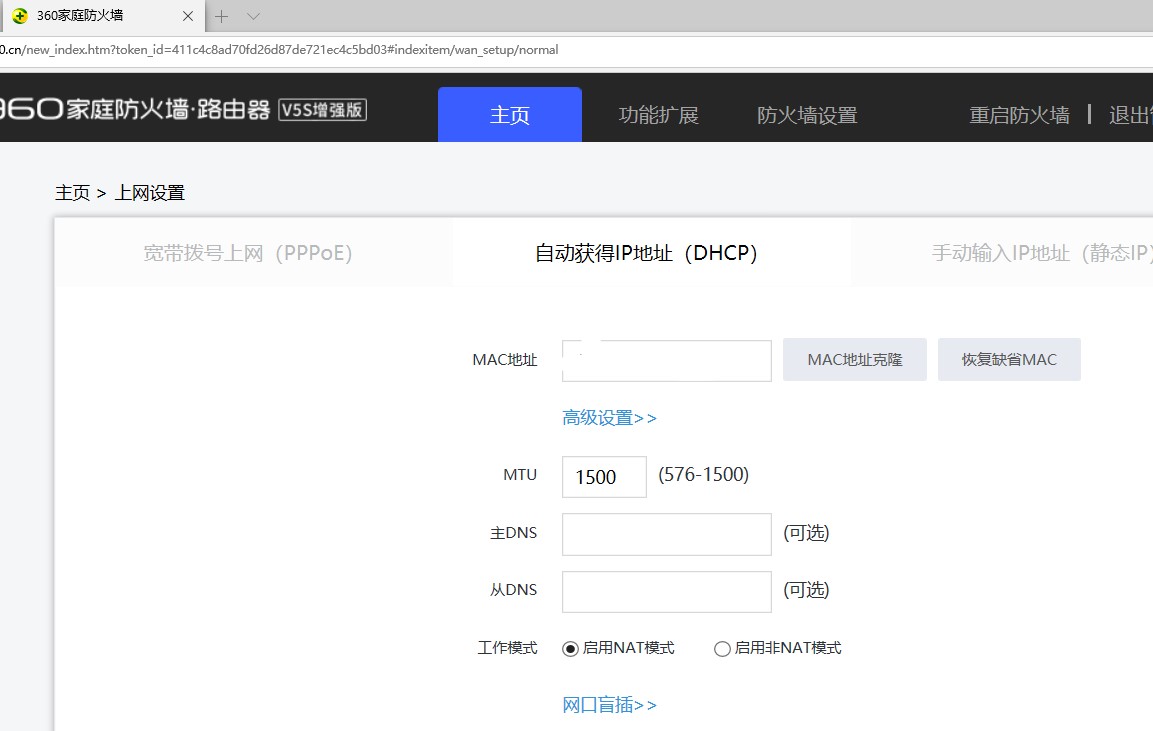This screenshot has width=1153, height=731.
Task: Select 启用NAT模式 radio button
Action: pyautogui.click(x=570, y=649)
